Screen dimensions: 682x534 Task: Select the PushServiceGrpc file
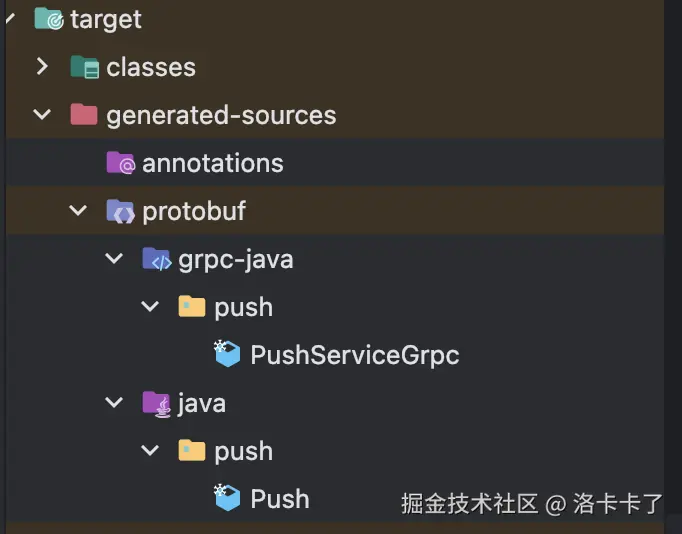[354, 355]
